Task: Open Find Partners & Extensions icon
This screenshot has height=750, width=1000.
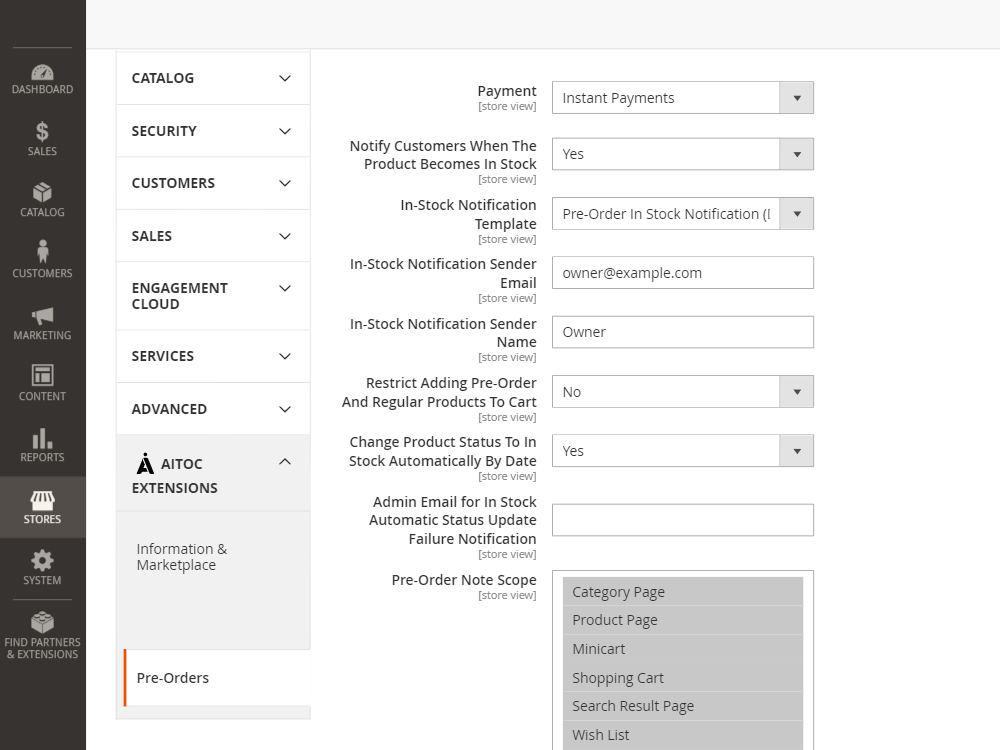Action: (42, 622)
